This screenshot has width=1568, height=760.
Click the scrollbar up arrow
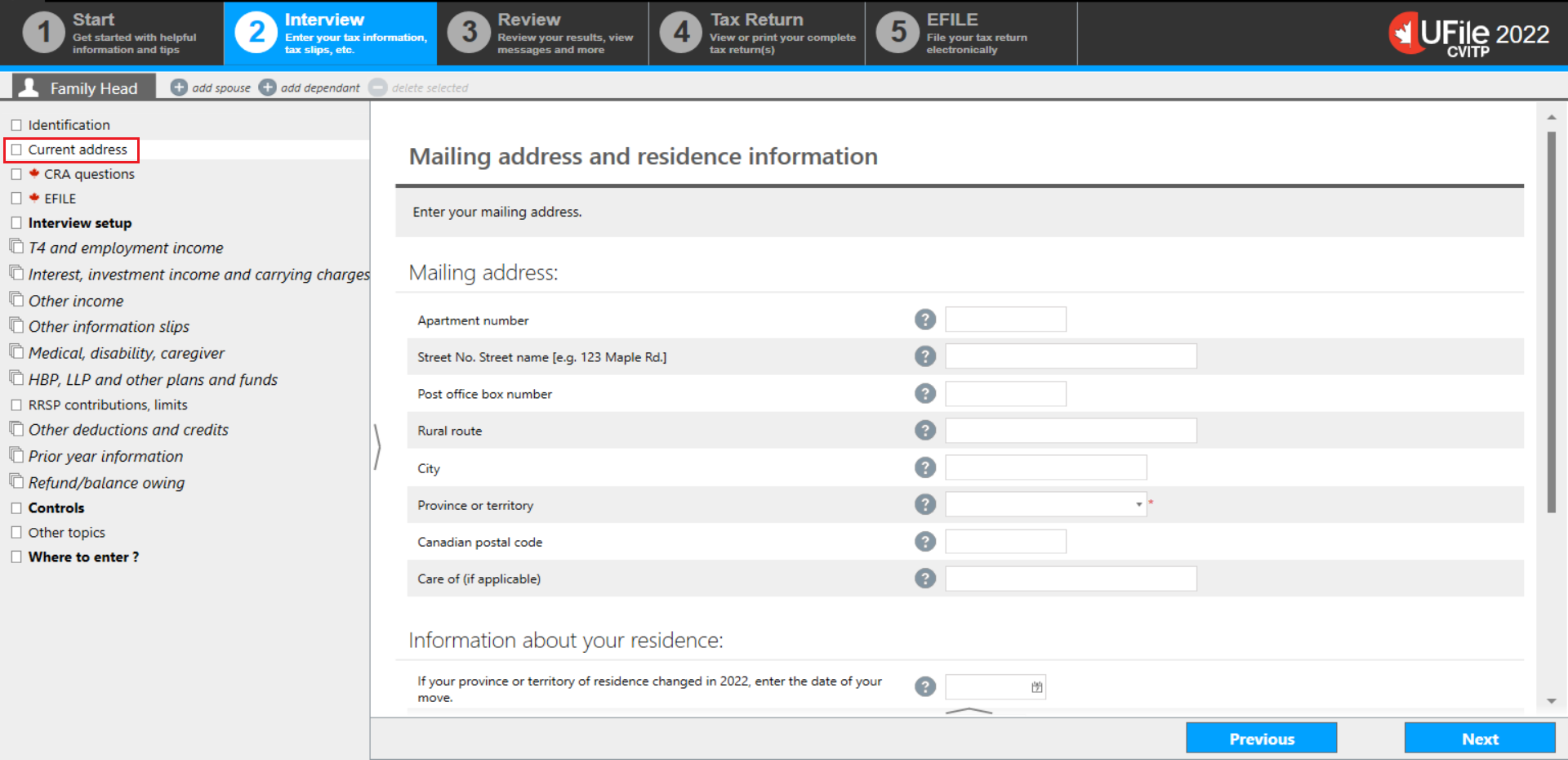(1551, 118)
